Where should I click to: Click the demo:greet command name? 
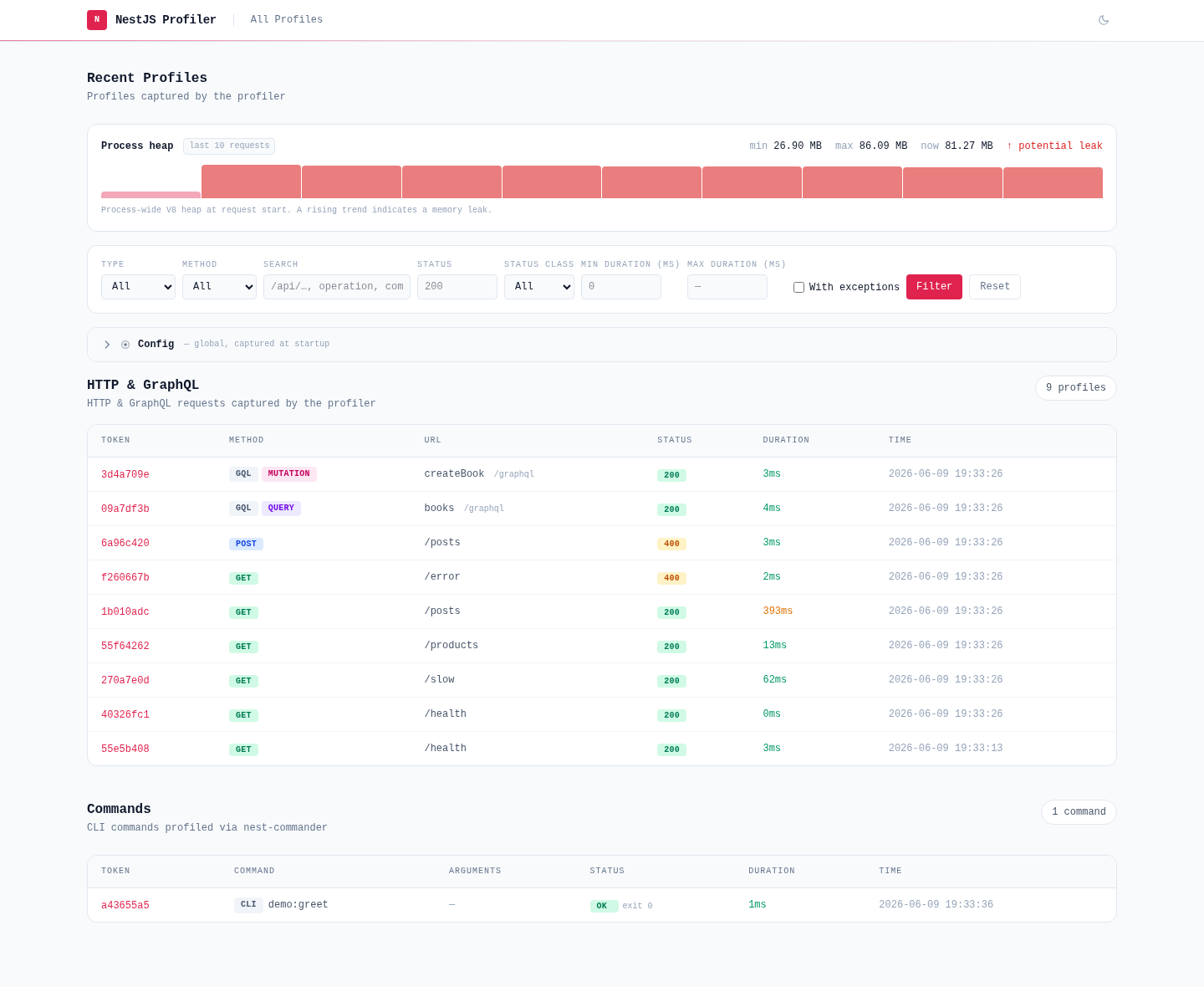(298, 905)
